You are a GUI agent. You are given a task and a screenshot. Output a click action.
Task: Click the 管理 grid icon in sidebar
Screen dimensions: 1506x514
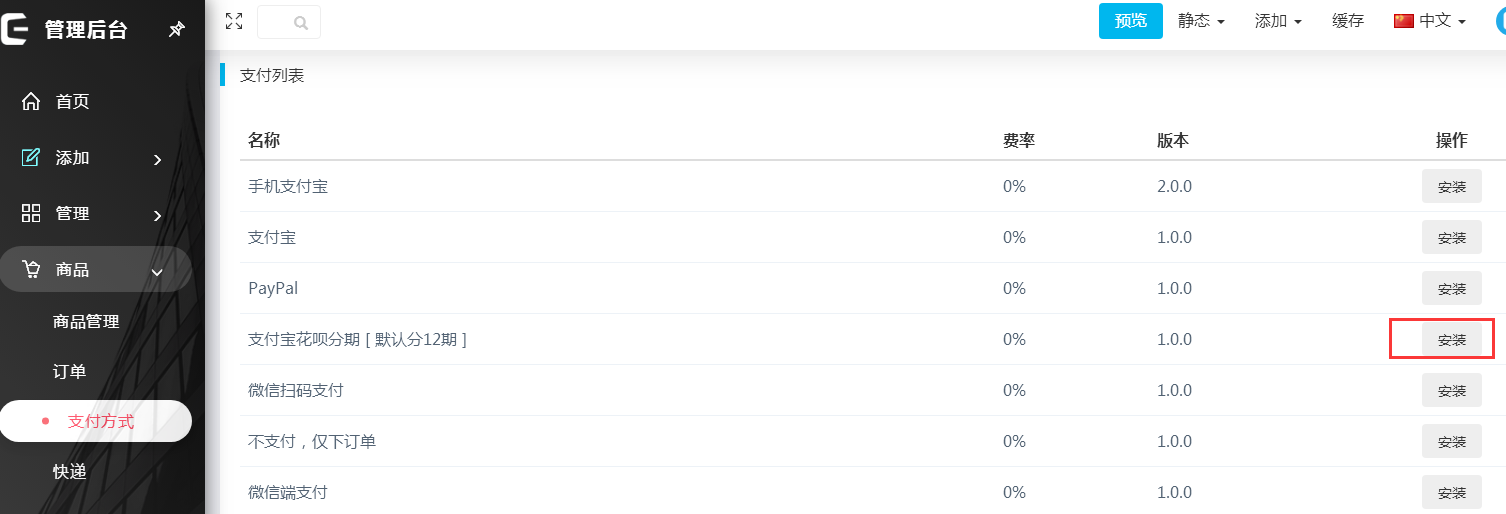tap(31, 213)
